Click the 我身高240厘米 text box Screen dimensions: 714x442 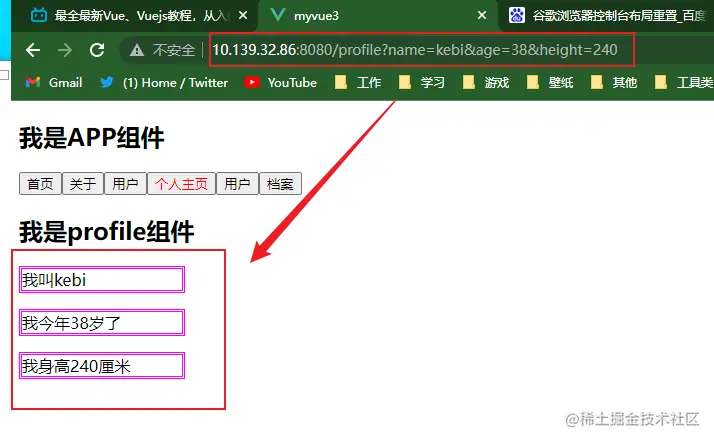tap(102, 366)
